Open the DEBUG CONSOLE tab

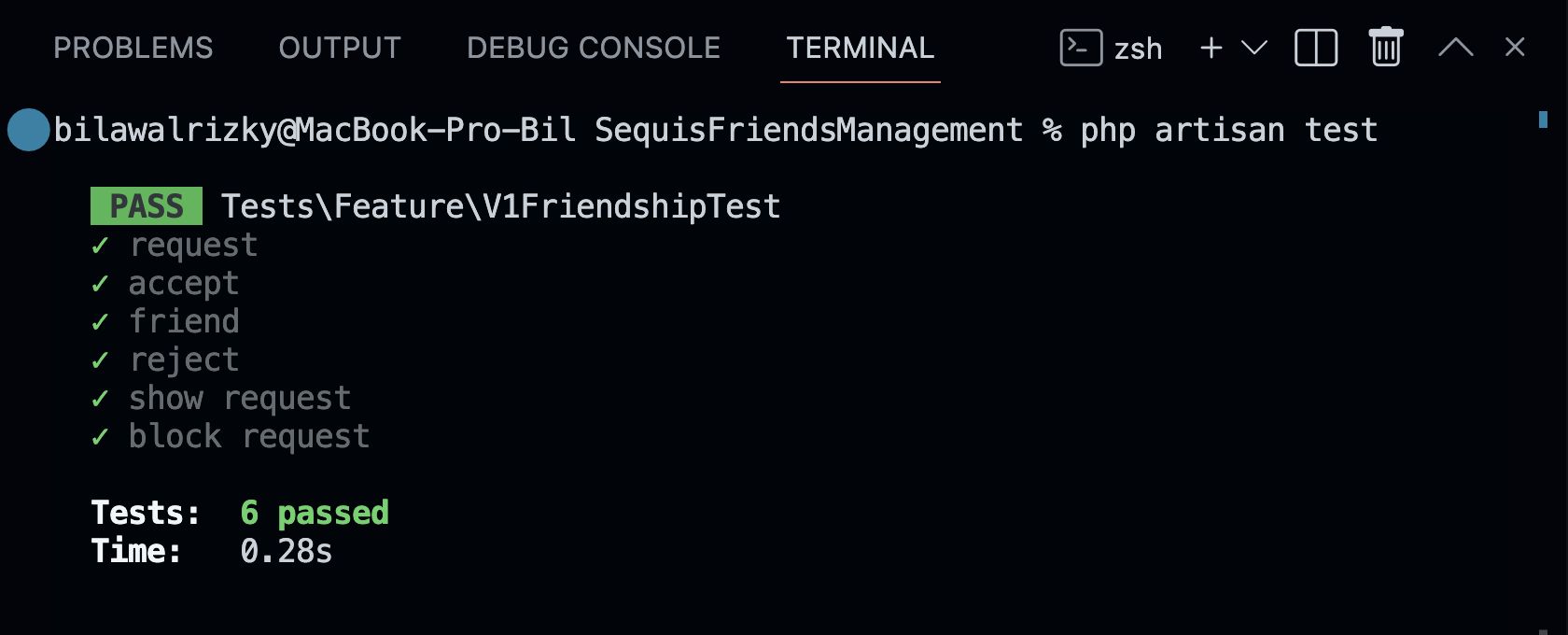595,48
